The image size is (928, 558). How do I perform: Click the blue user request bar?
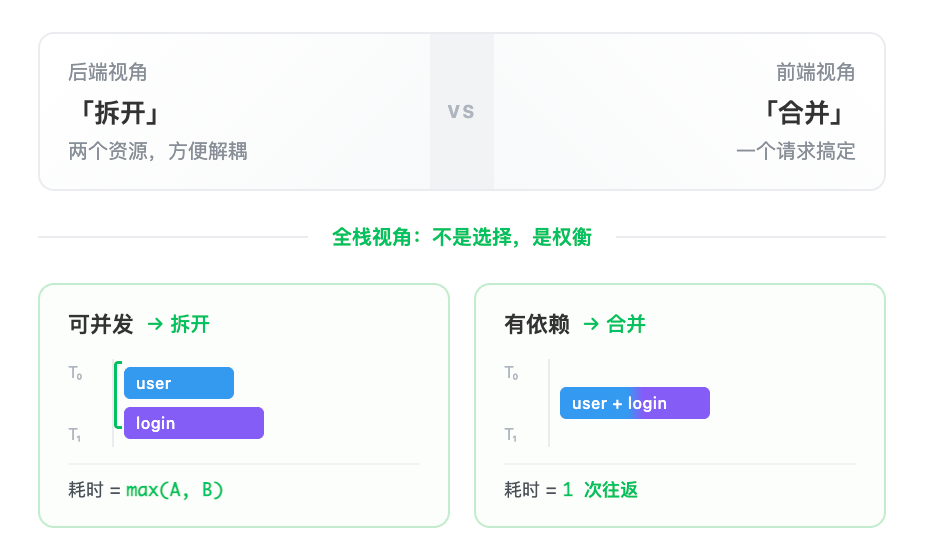click(178, 383)
